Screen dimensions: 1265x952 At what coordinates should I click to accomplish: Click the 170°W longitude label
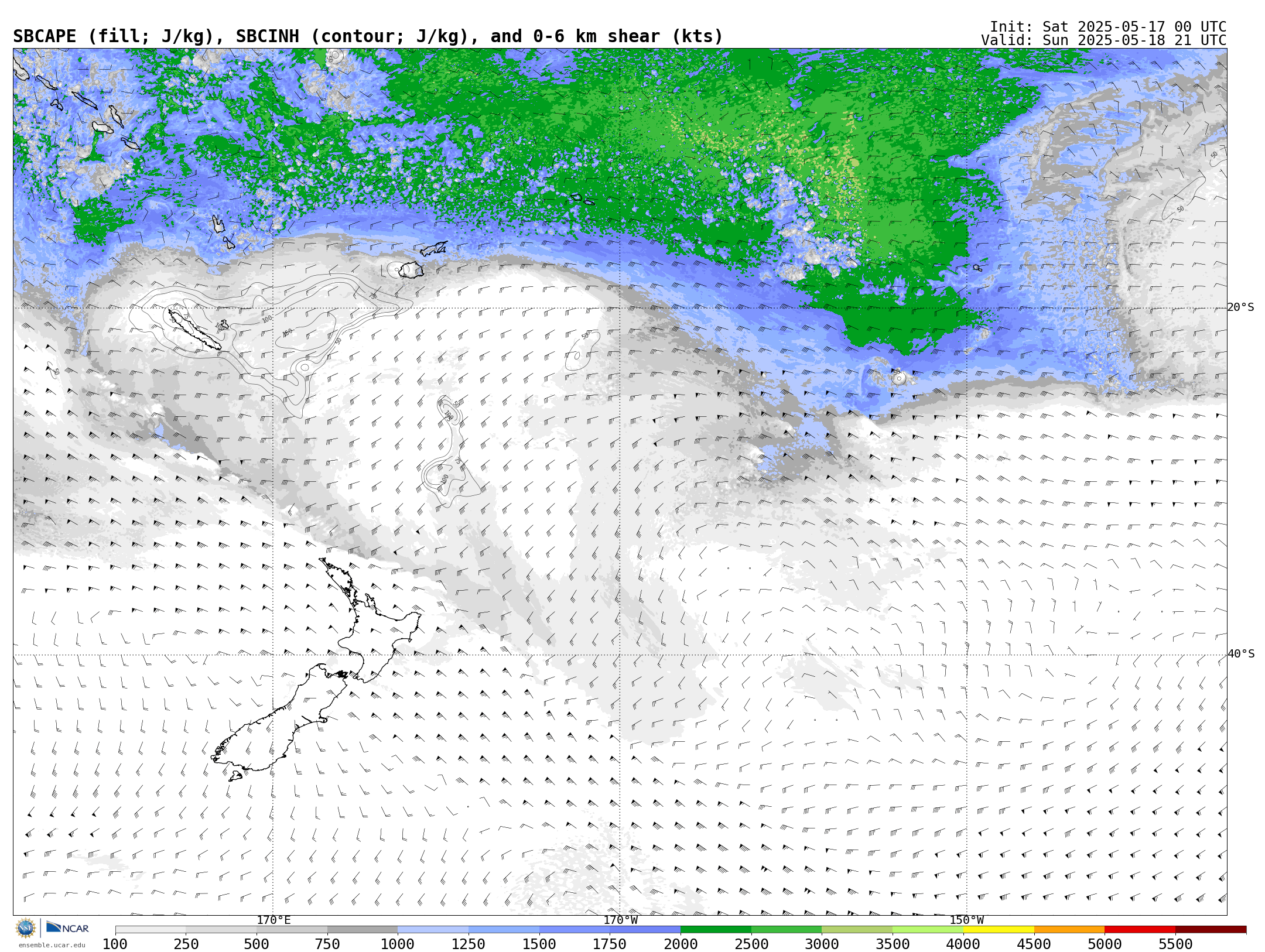coord(620,920)
